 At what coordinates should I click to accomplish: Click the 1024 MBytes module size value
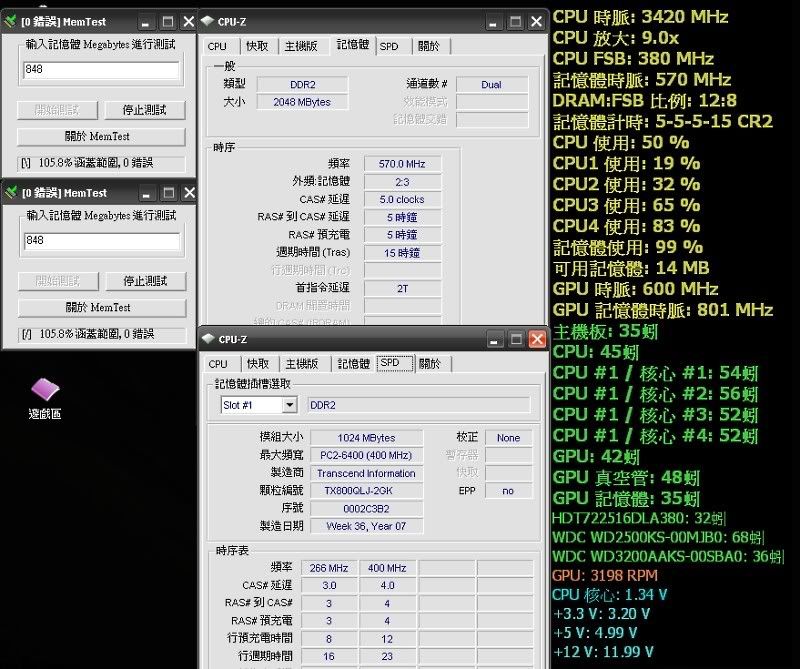click(x=366, y=438)
